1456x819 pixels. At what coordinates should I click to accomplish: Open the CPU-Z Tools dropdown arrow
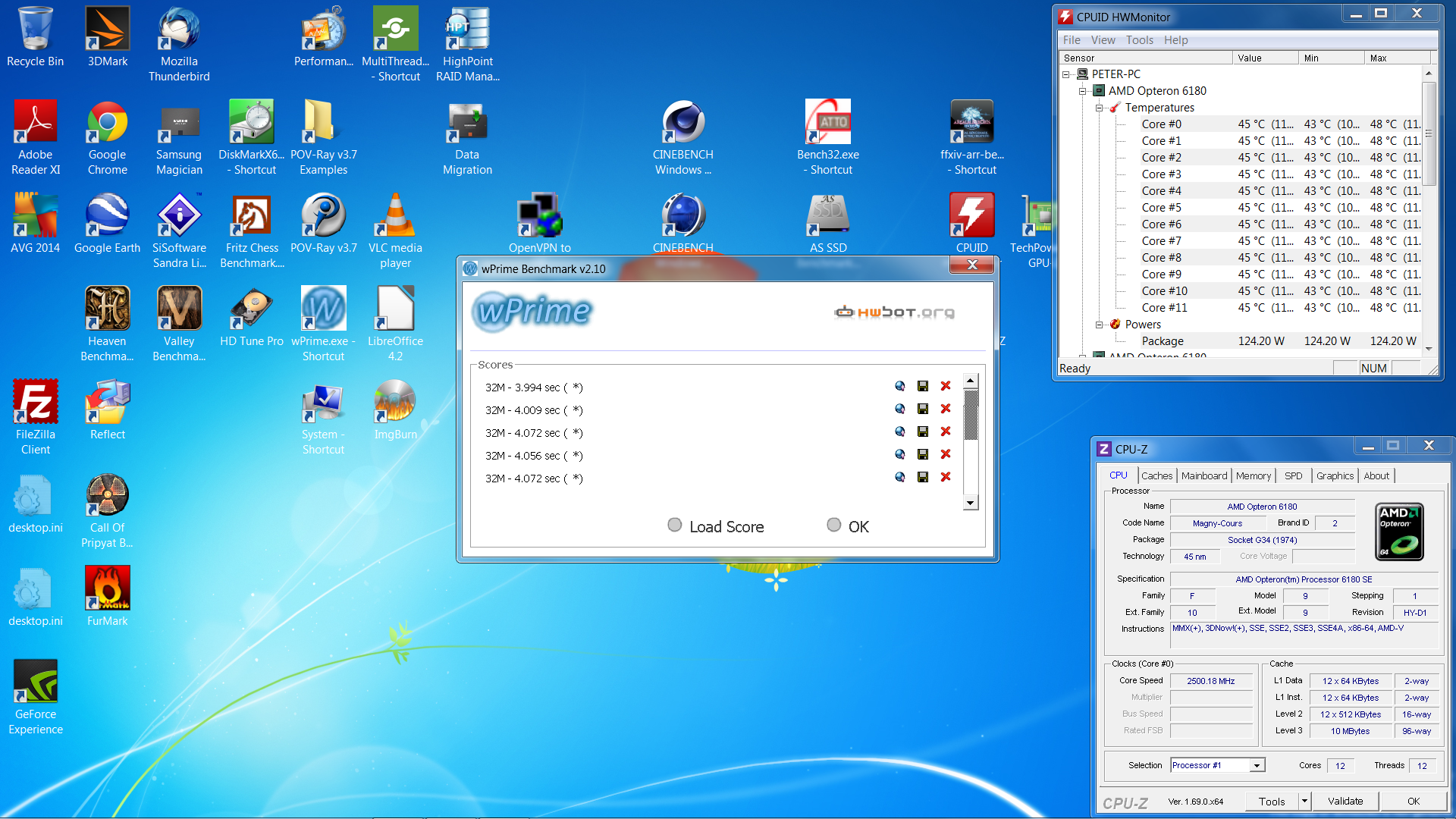click(x=1304, y=801)
